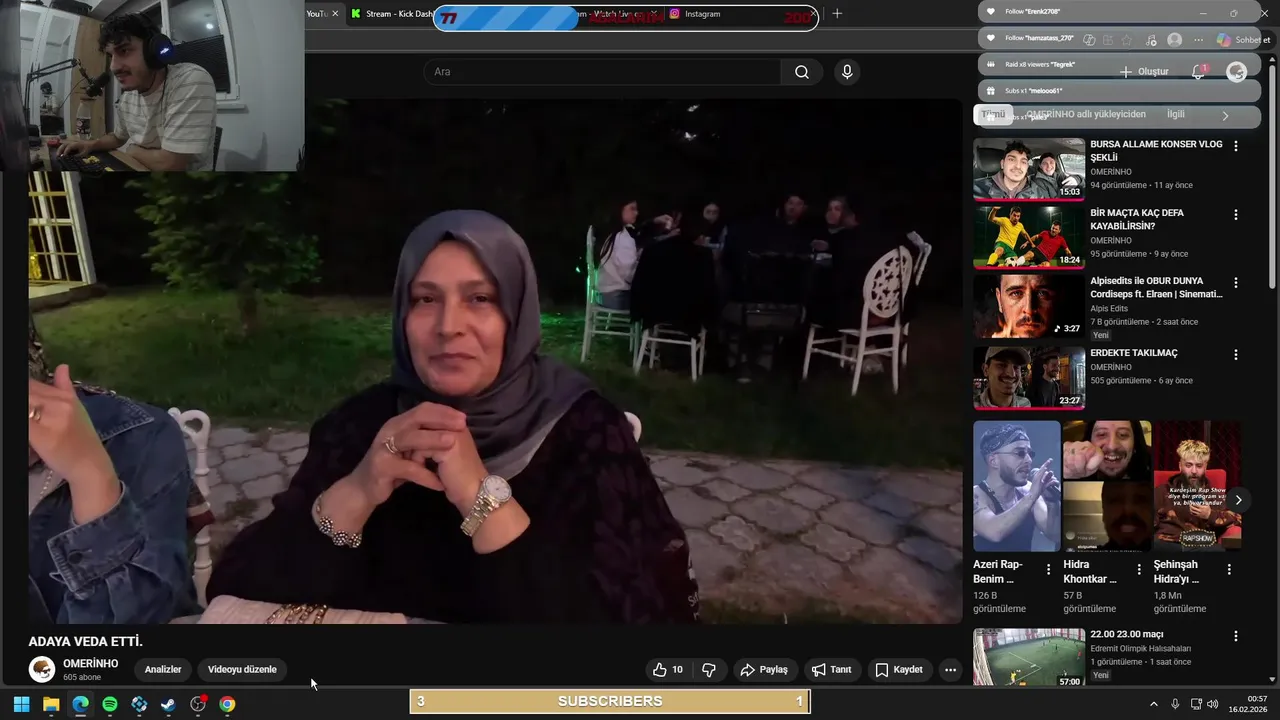1280x720 pixels.
Task: Open OMERİNHO channel avatar
Action: (42, 669)
